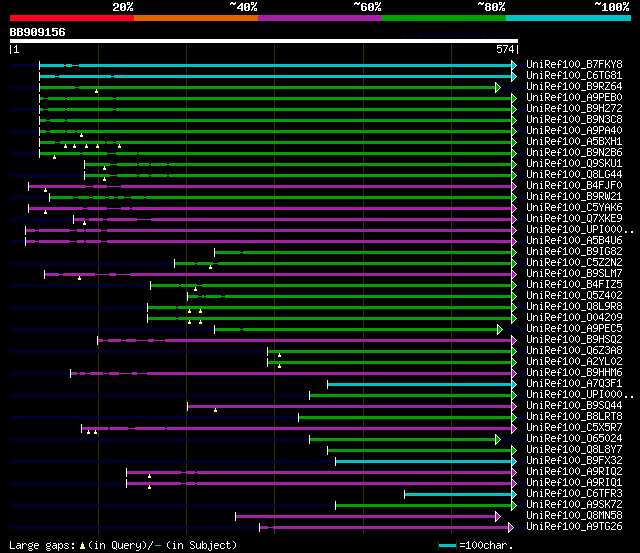This screenshot has width=640, height=553.
Task: Click the cyan =100char. scale bar legend
Action: coord(447,546)
